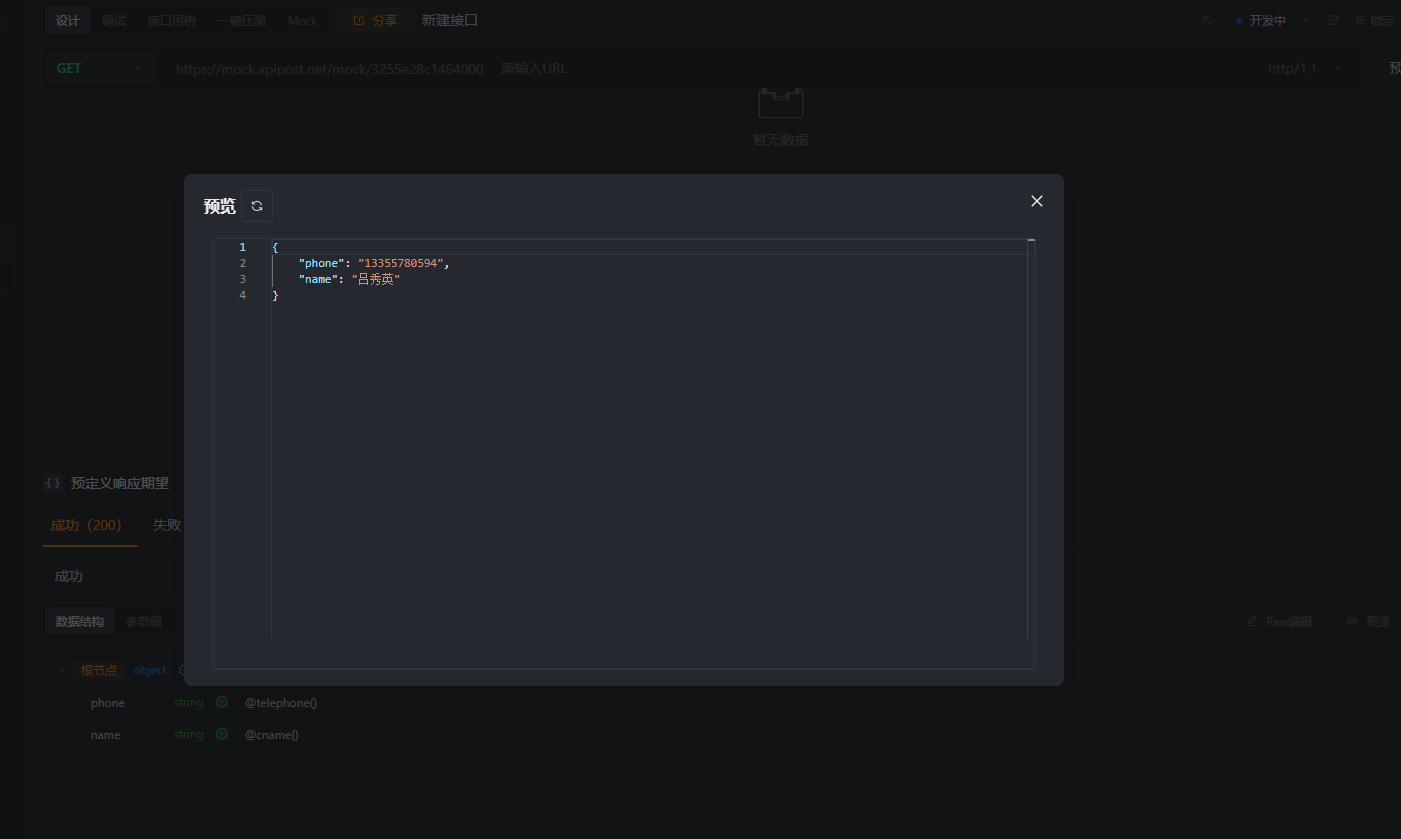Open the GET method dropdown
Viewport: 1401px width, 839px height.
100,68
